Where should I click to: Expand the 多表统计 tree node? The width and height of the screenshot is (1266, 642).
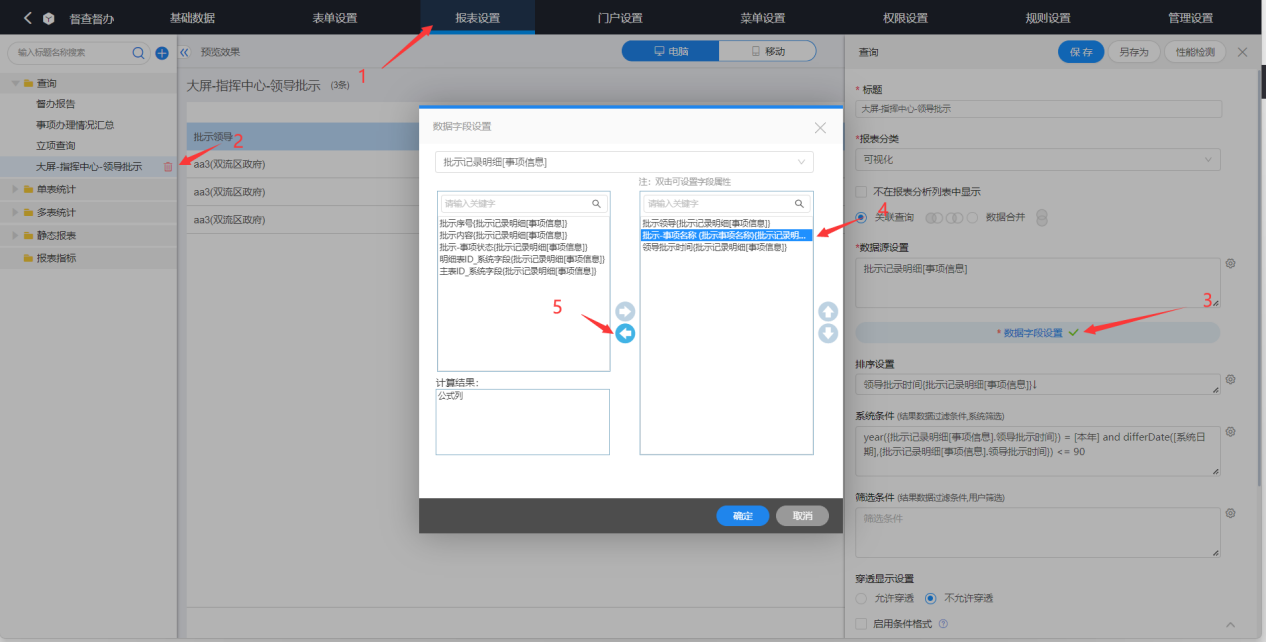point(15,212)
